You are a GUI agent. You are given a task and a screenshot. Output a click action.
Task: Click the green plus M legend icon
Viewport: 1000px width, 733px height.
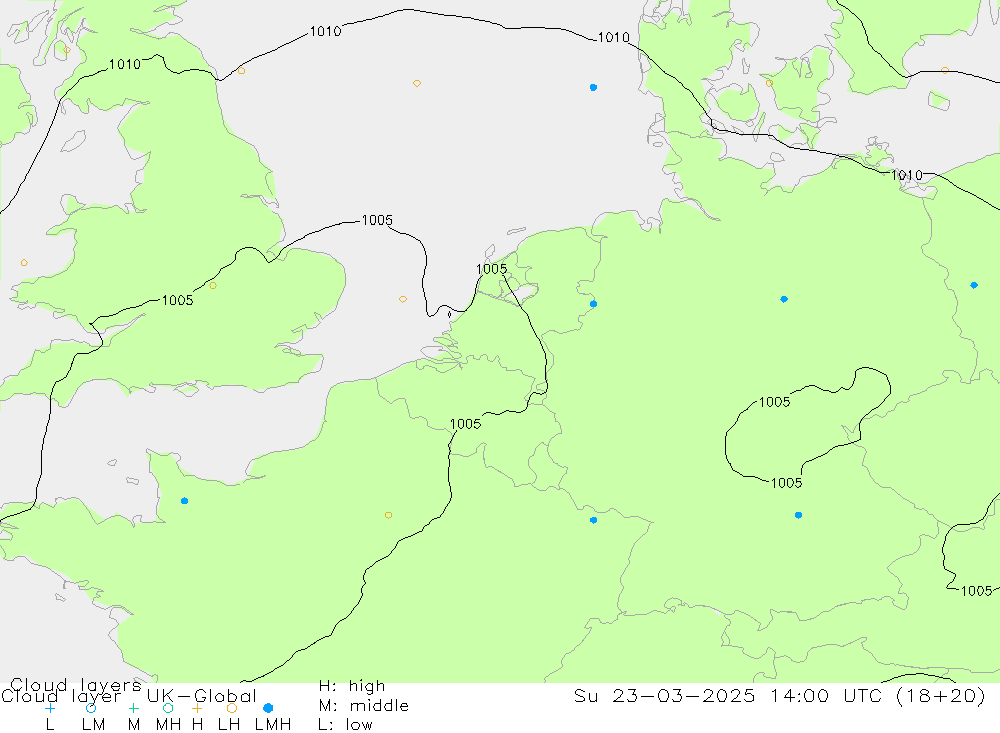133,708
